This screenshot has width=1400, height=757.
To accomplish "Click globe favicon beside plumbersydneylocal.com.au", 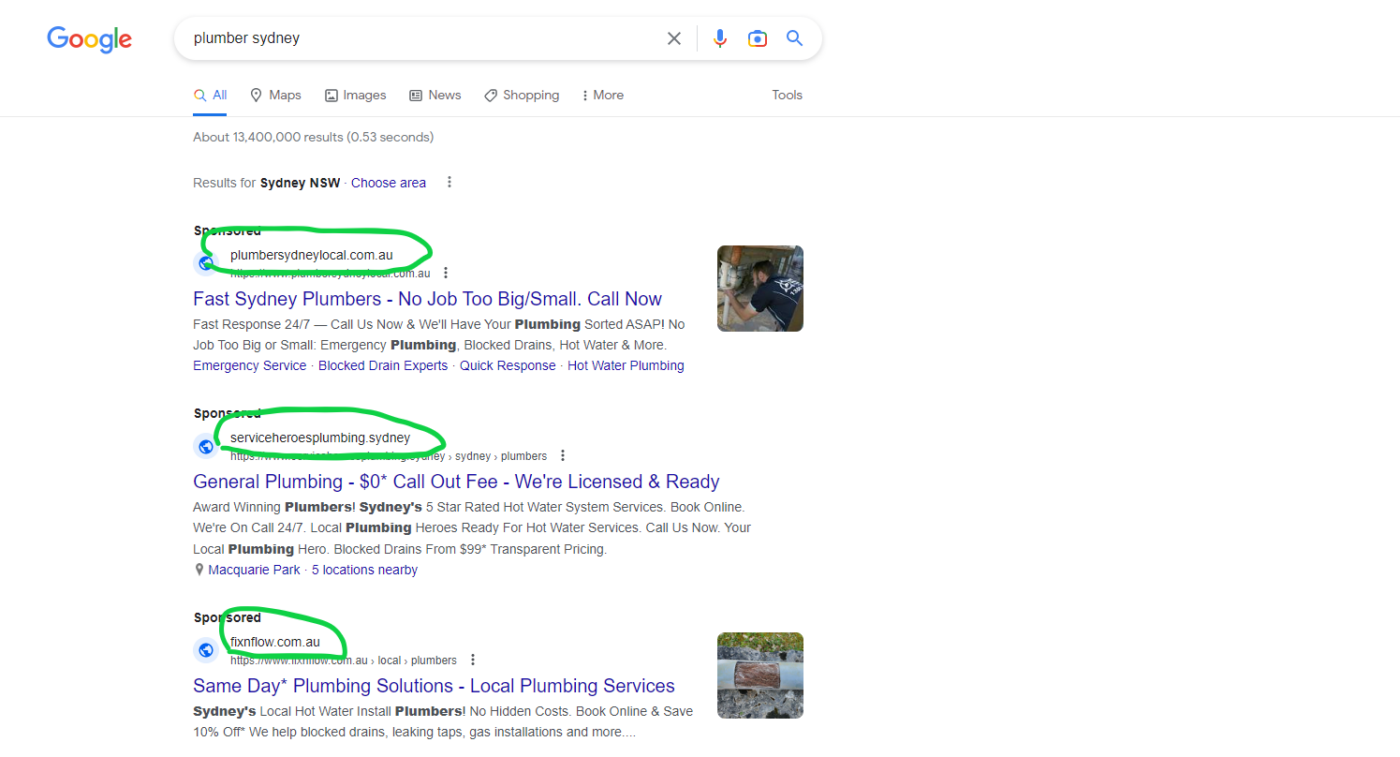I will coord(205,264).
